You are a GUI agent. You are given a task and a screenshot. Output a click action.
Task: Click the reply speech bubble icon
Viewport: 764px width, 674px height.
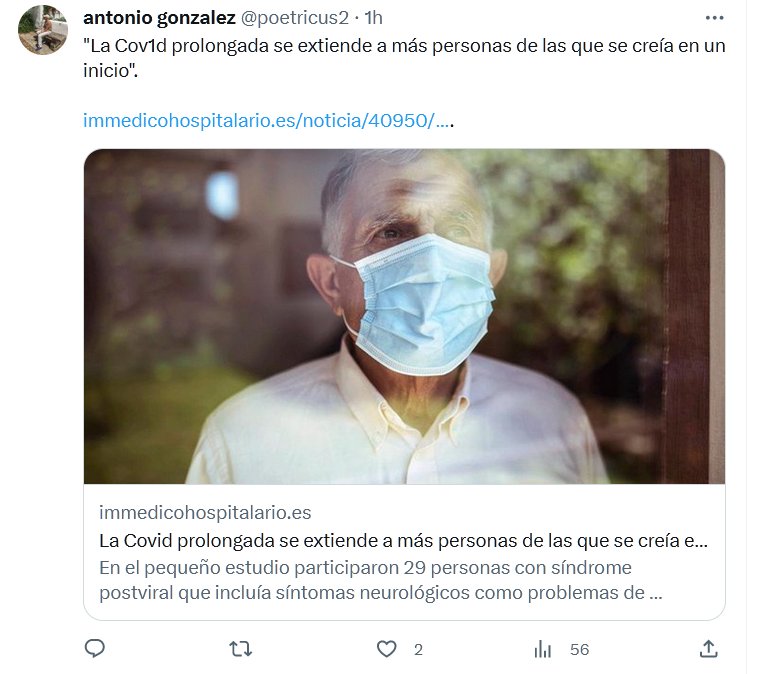(95, 649)
